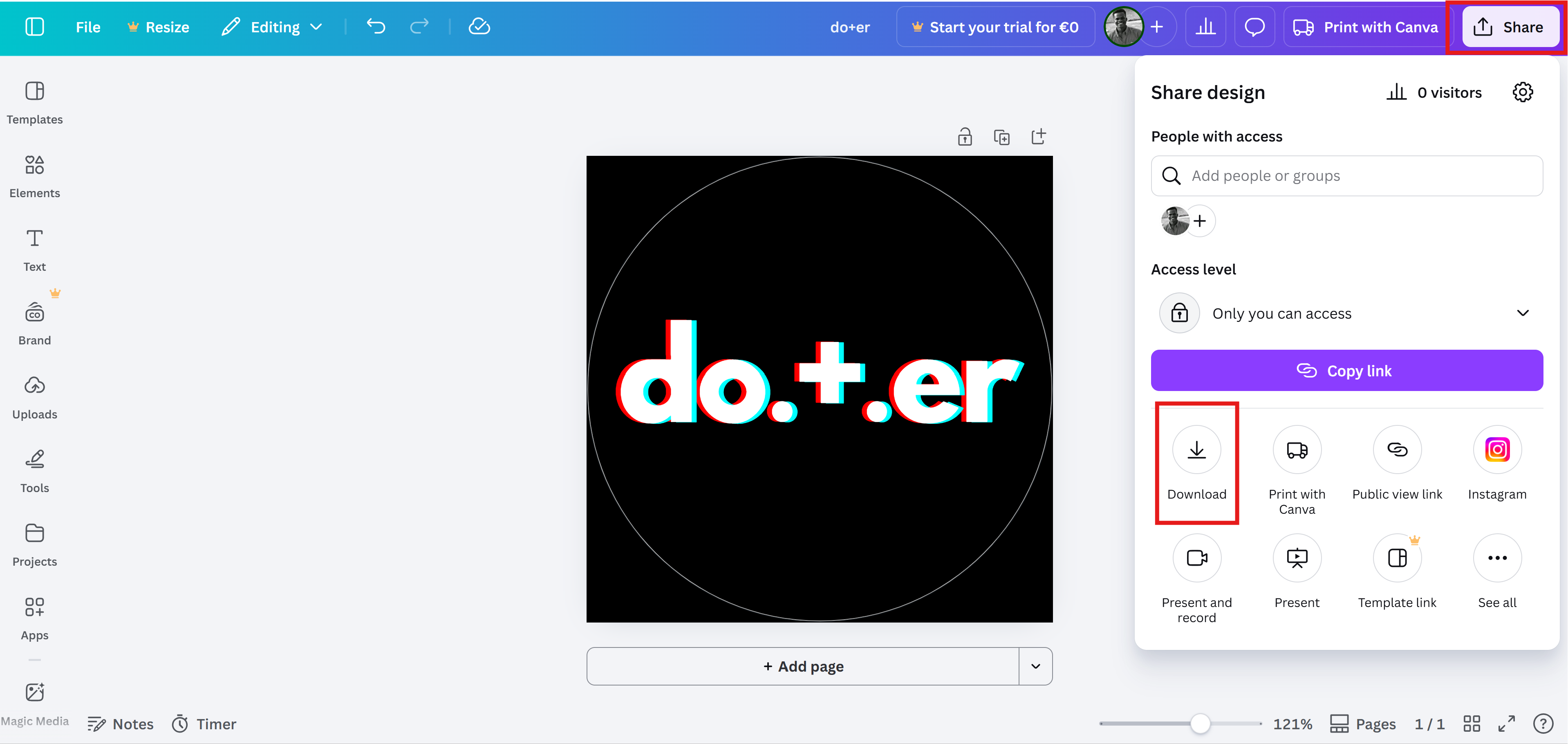Click the Copy link button
The image size is (1568, 744).
pyautogui.click(x=1346, y=370)
